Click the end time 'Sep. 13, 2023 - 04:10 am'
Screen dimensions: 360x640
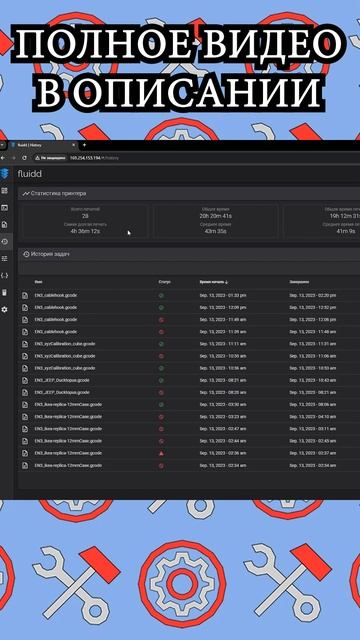(x=313, y=417)
